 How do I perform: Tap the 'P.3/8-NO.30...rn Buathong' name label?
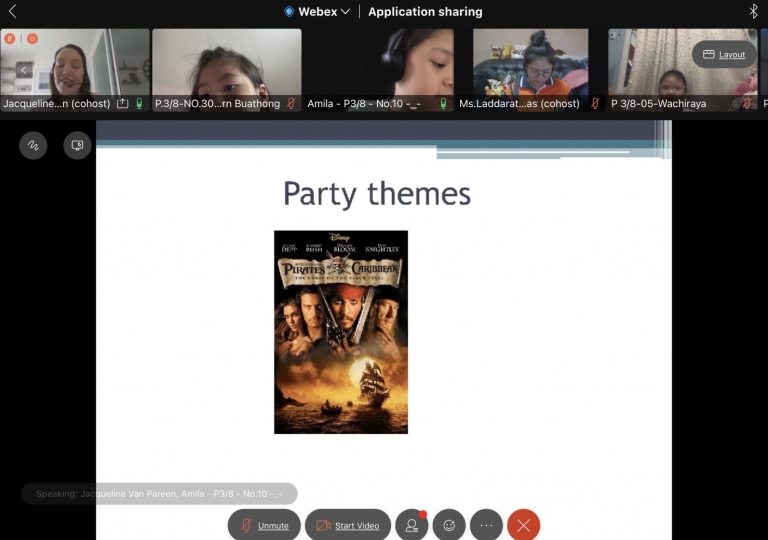click(217, 103)
